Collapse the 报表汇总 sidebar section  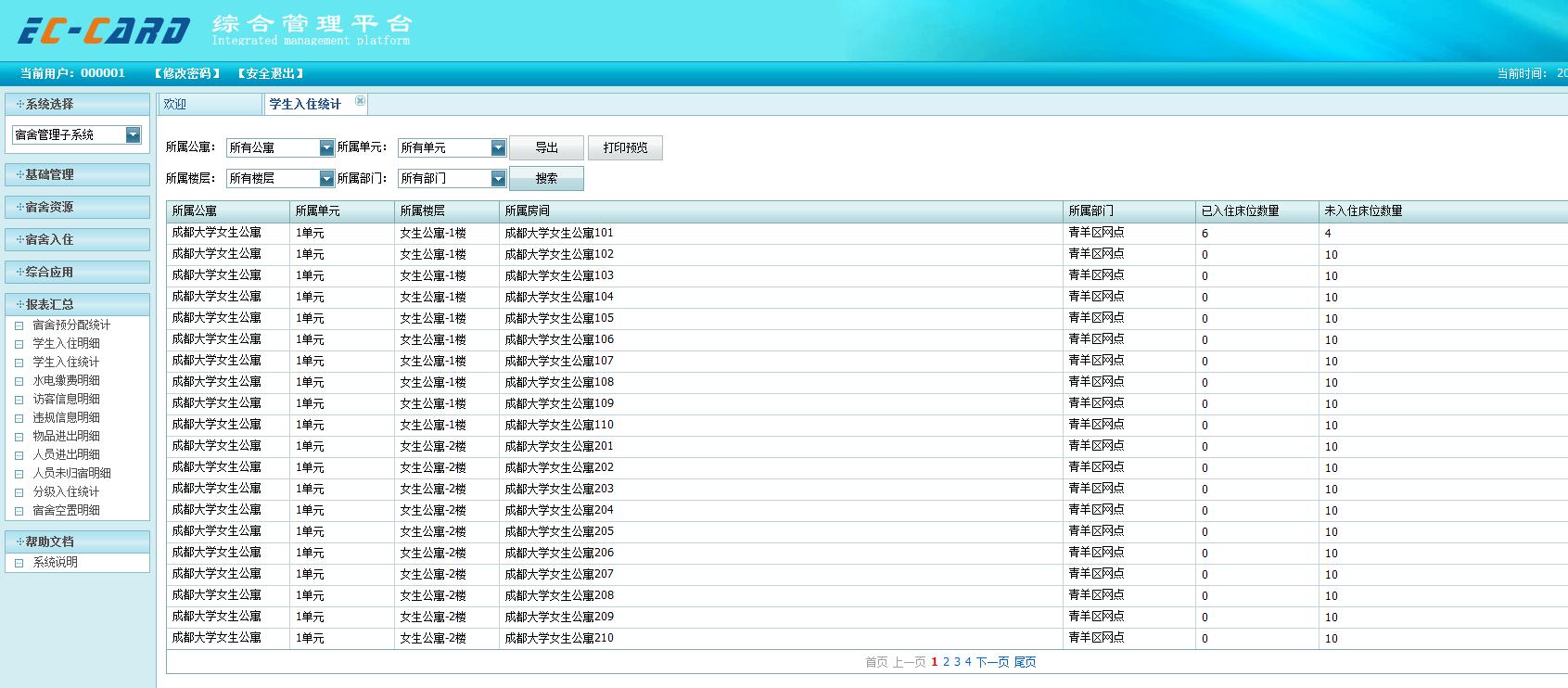click(77, 304)
